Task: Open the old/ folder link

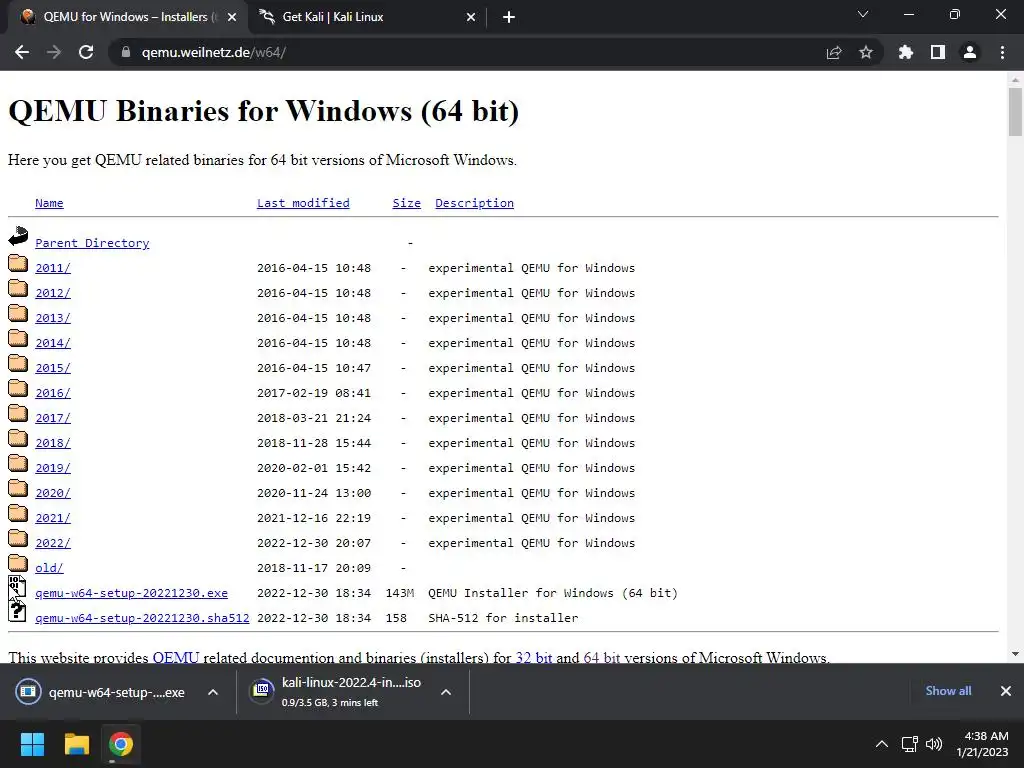Action: [x=49, y=568]
